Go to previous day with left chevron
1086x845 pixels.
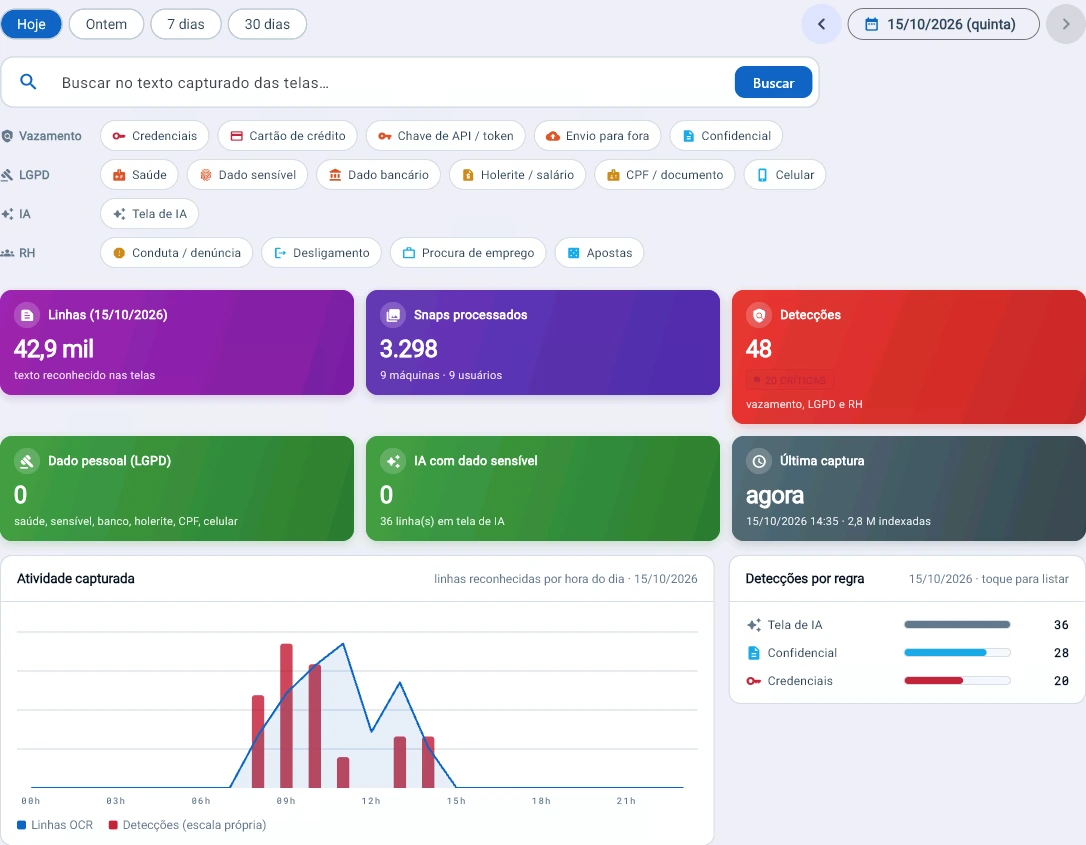[821, 24]
